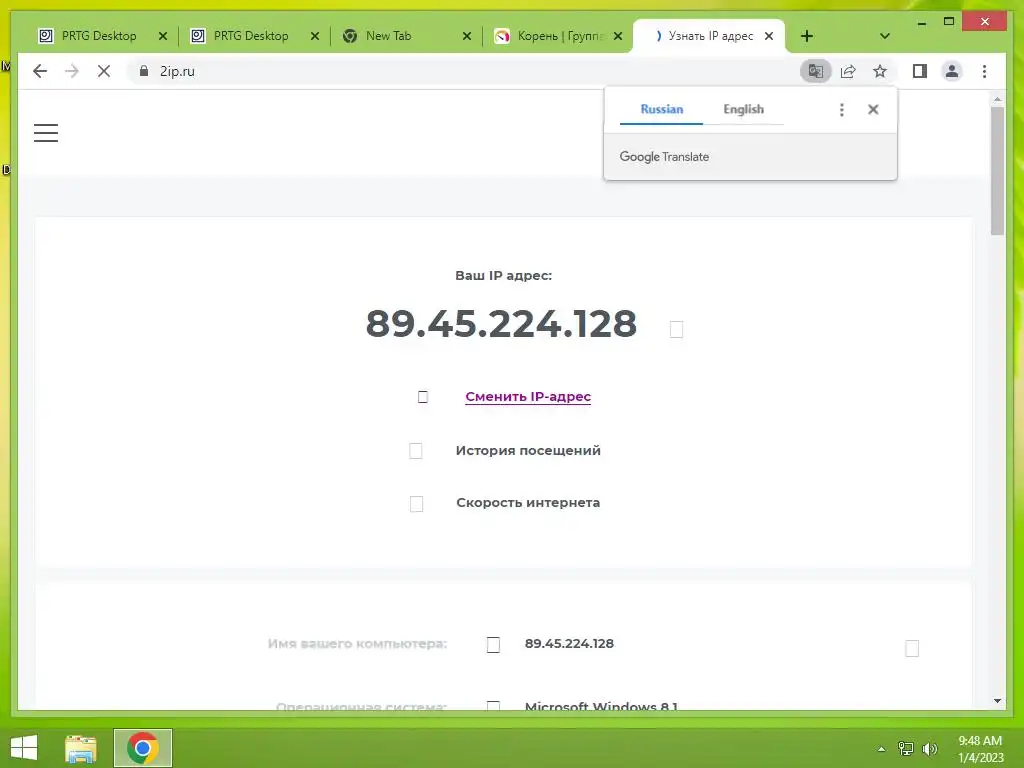Click the Google Translate label
The height and width of the screenshot is (768, 1024).
[x=664, y=157]
